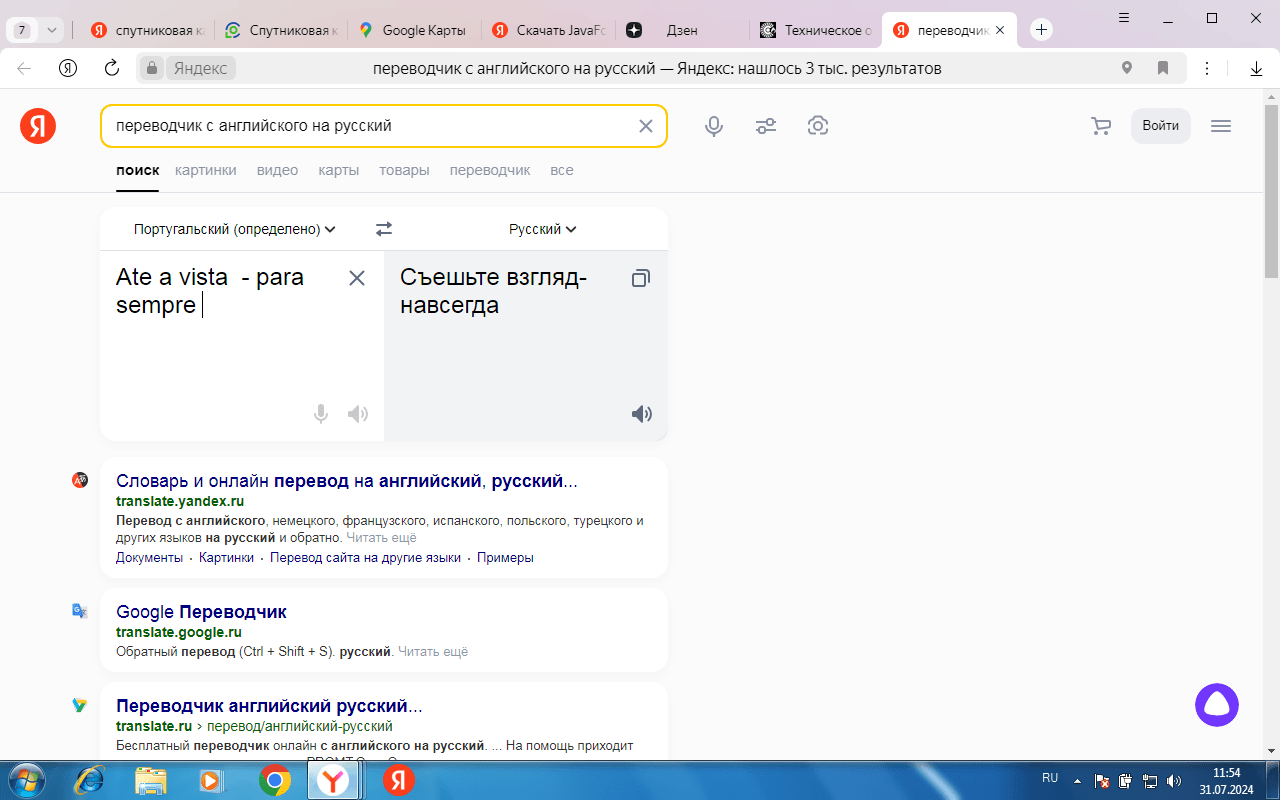Listen to the source text pronunciation
This screenshot has width=1280, height=800.
358,414
